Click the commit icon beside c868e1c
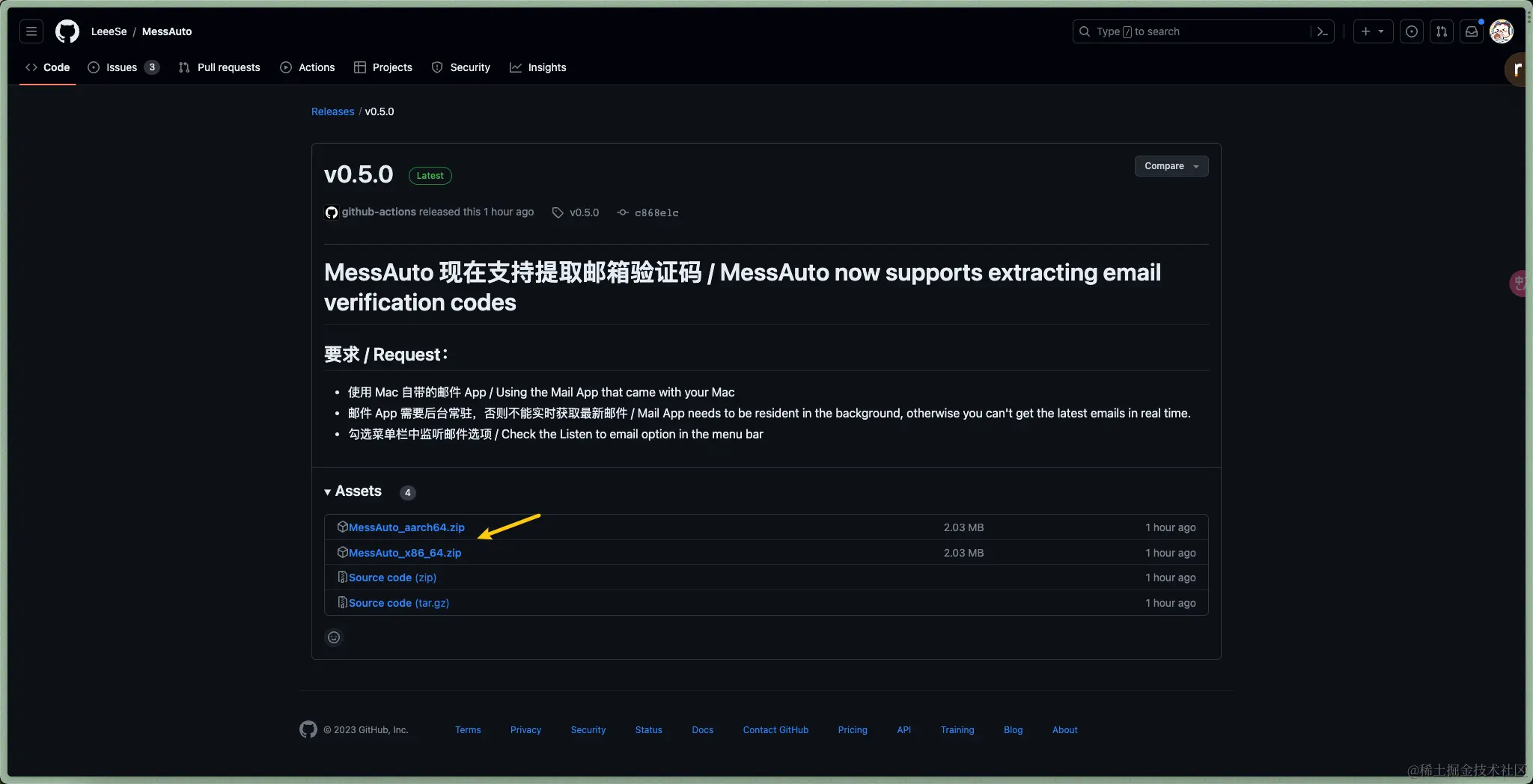Viewport: 1533px width, 784px height. pos(623,212)
